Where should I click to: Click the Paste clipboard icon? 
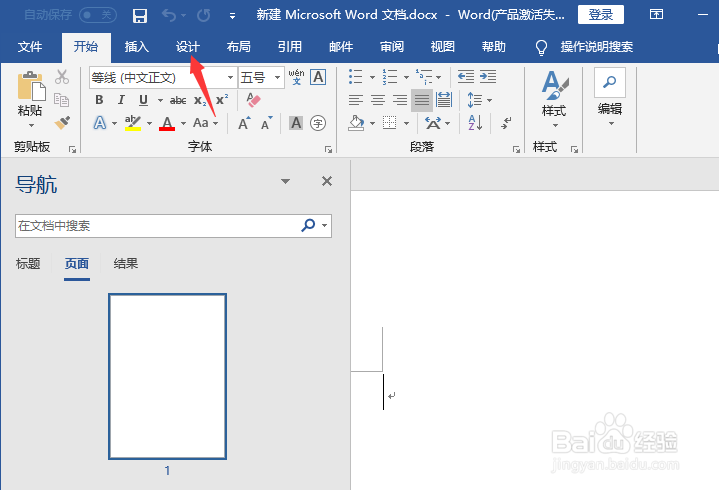pos(31,86)
